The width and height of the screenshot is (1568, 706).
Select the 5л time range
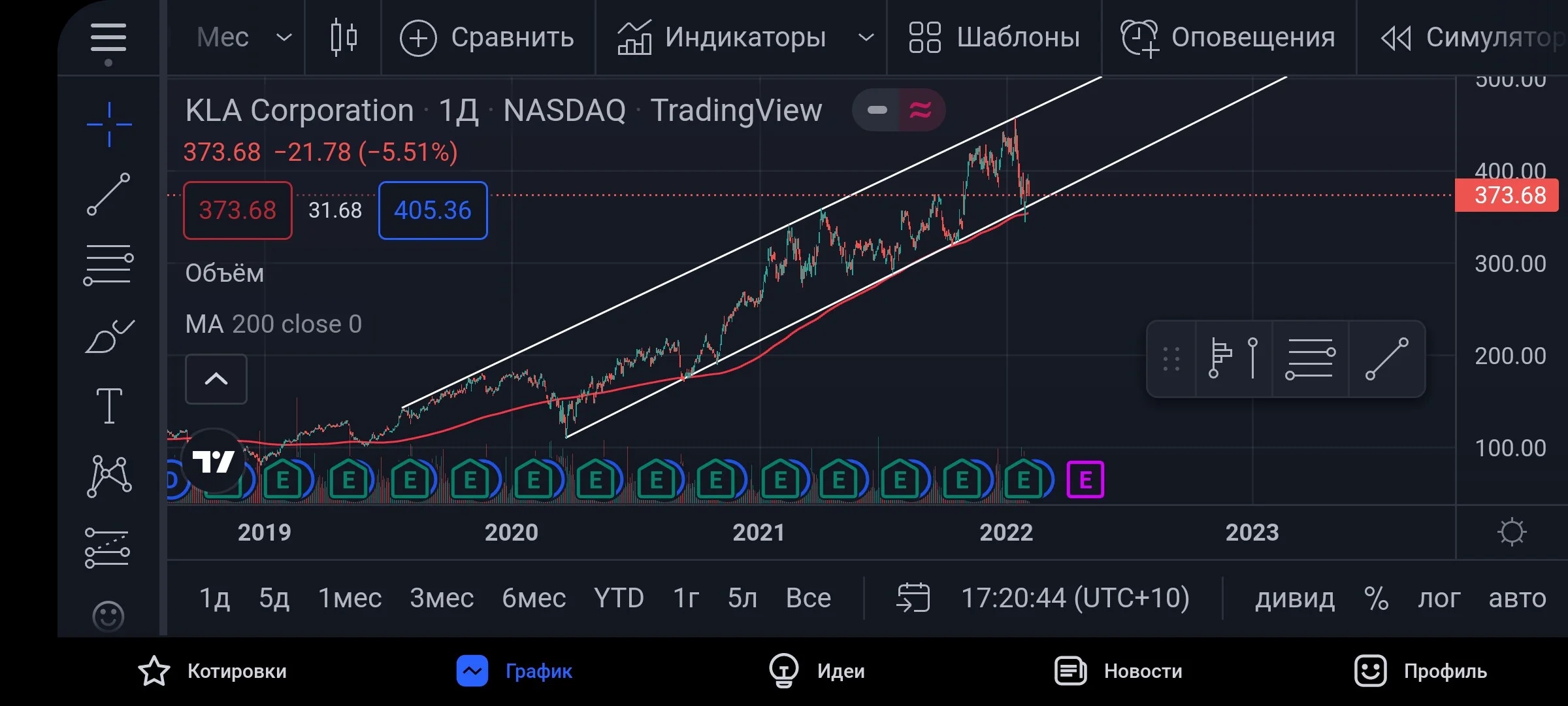[742, 598]
